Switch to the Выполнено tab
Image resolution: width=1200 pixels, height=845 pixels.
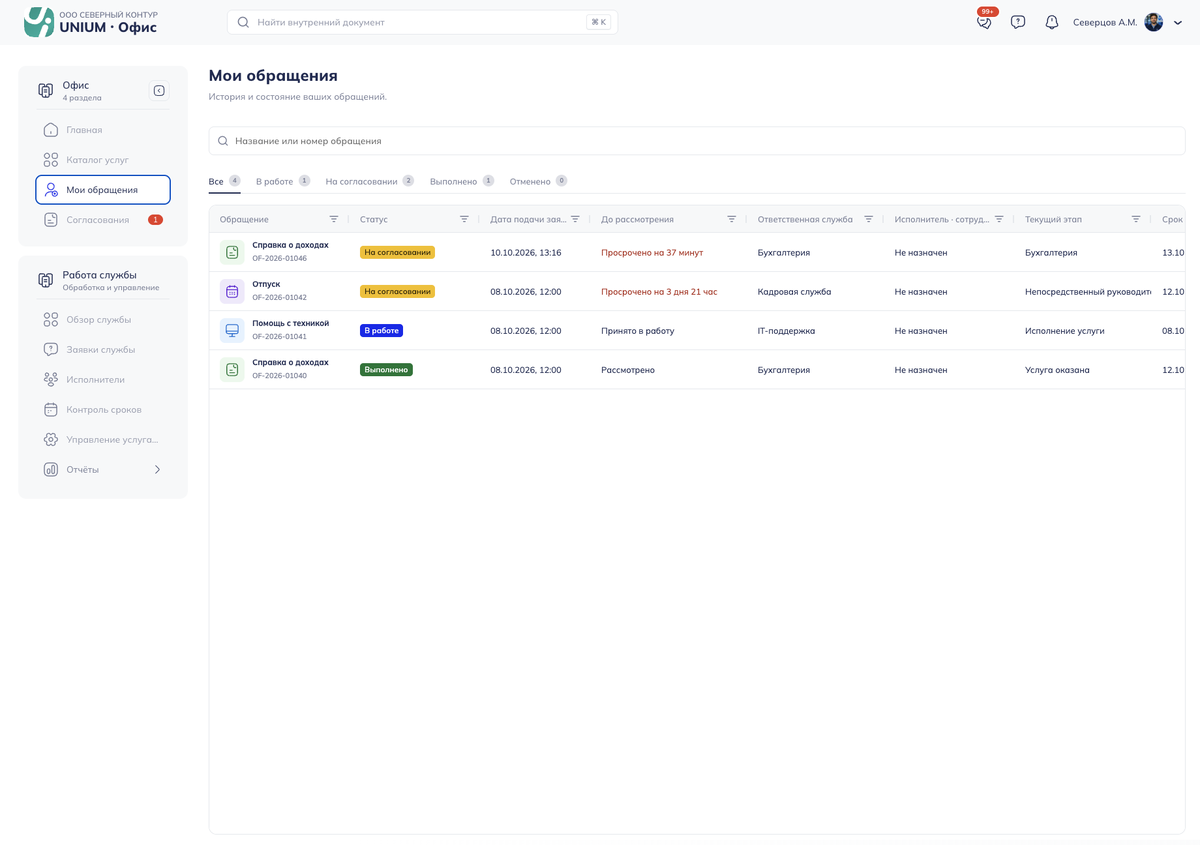(x=462, y=182)
